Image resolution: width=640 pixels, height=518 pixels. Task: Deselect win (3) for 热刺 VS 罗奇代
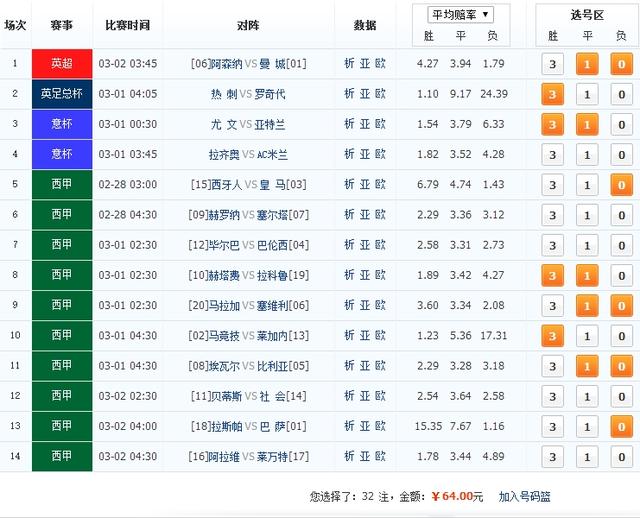552,94
